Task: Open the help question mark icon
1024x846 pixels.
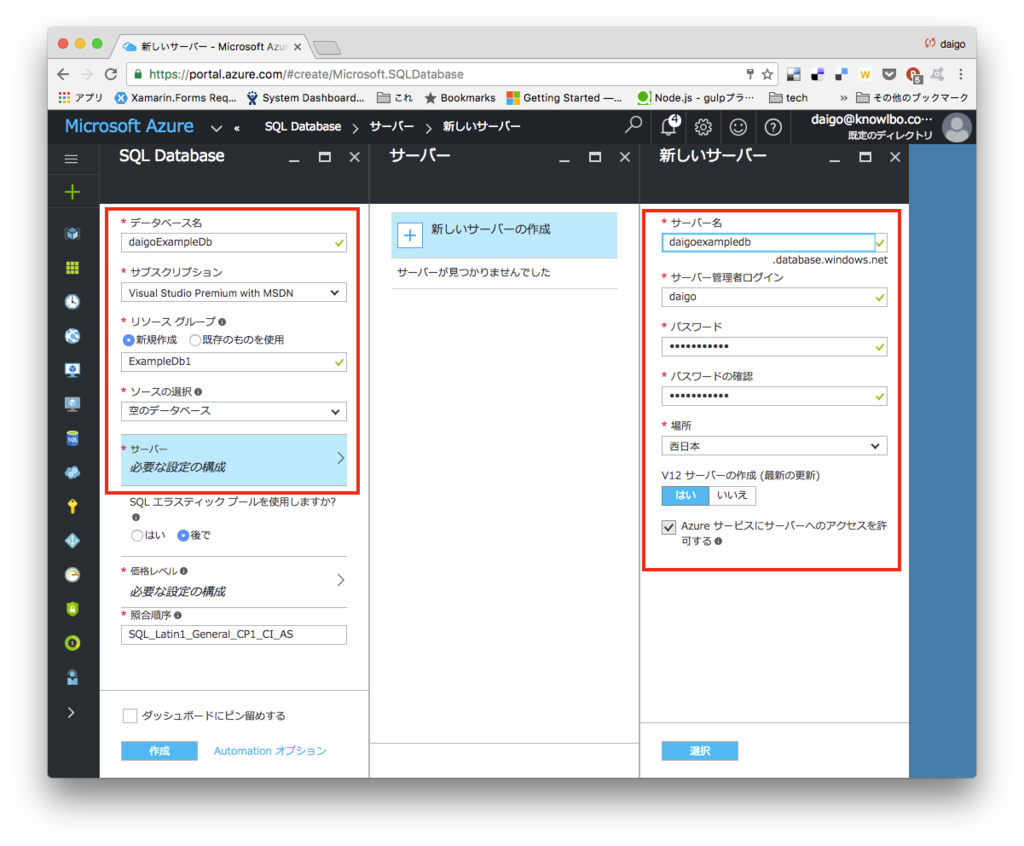Action: [x=773, y=127]
